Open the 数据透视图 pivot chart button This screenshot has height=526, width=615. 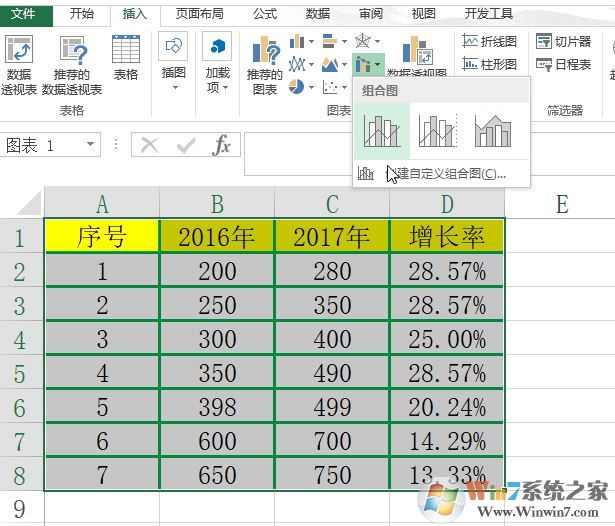pos(417,55)
